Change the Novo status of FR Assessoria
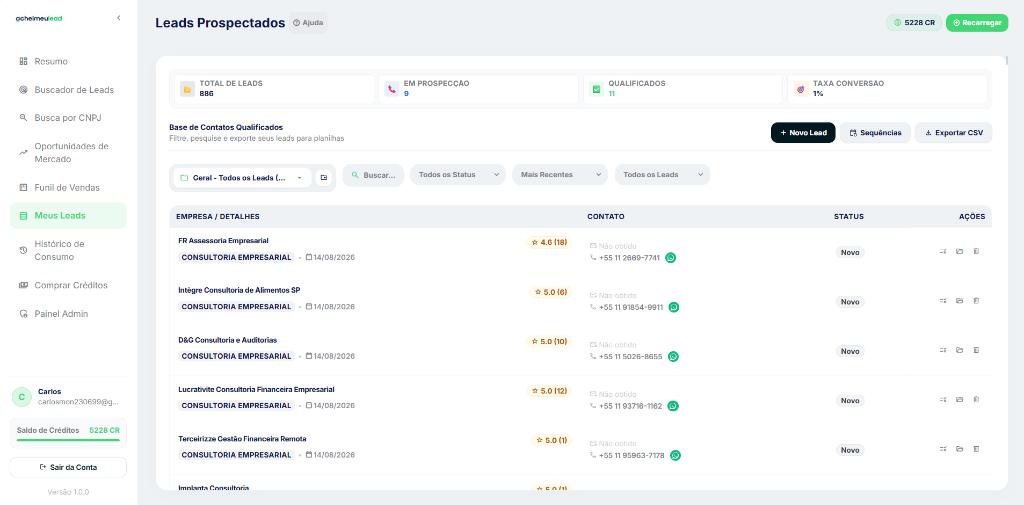 click(x=850, y=252)
